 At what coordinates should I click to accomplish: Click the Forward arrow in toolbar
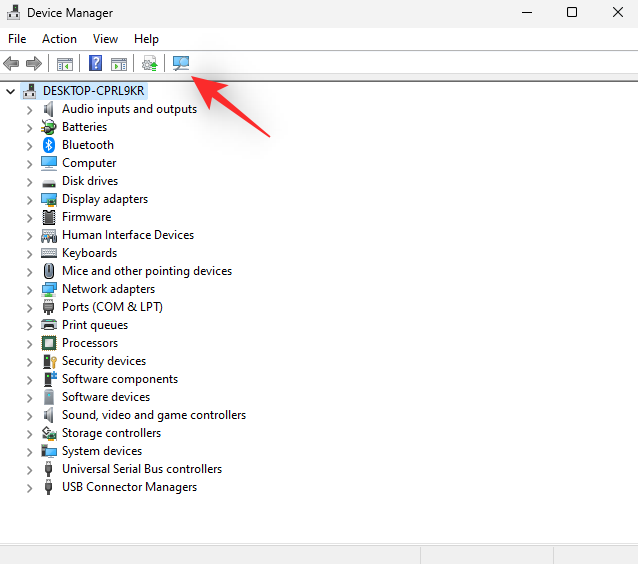click(x=33, y=64)
